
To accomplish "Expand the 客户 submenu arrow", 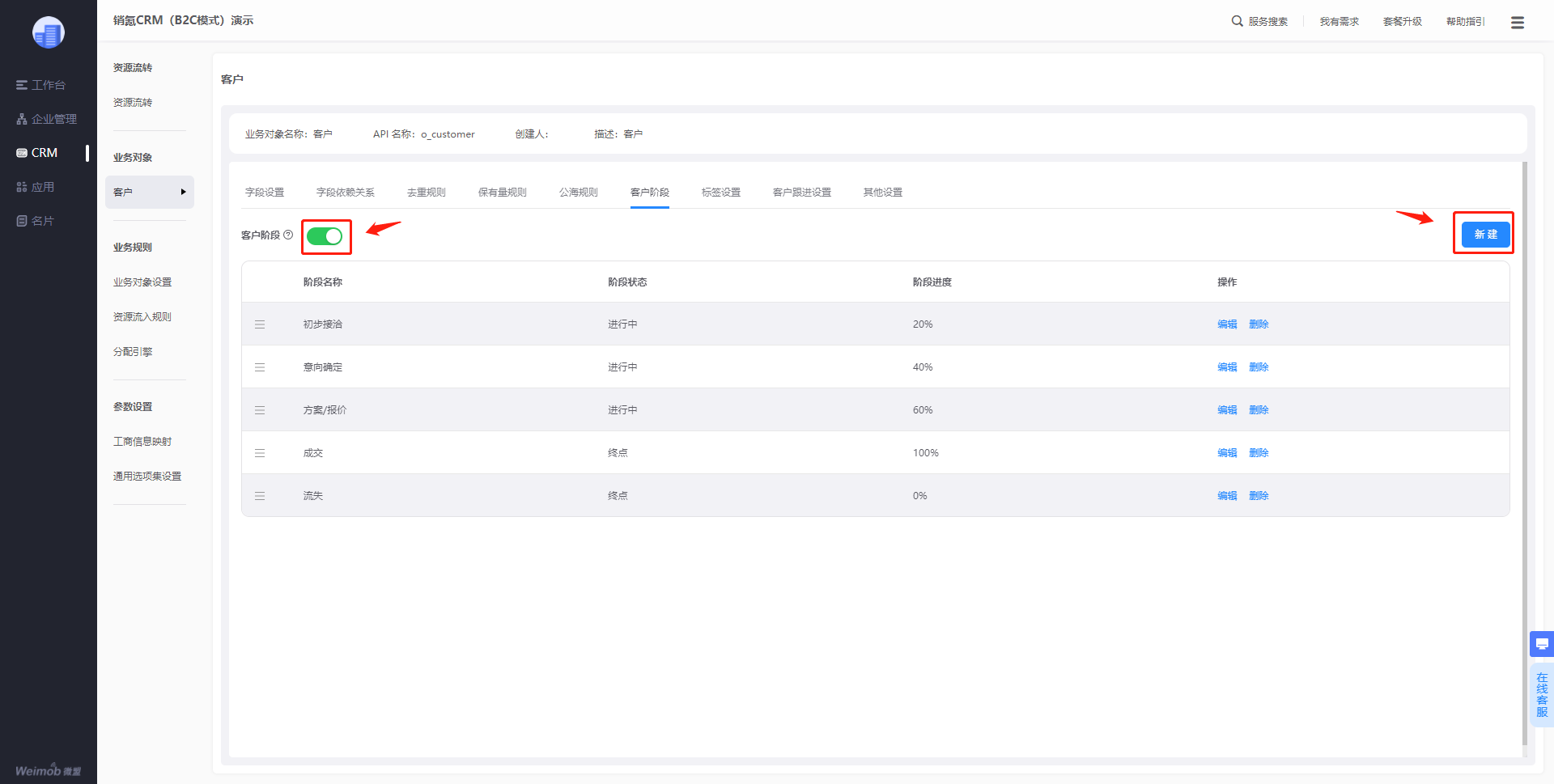I will click(184, 193).
